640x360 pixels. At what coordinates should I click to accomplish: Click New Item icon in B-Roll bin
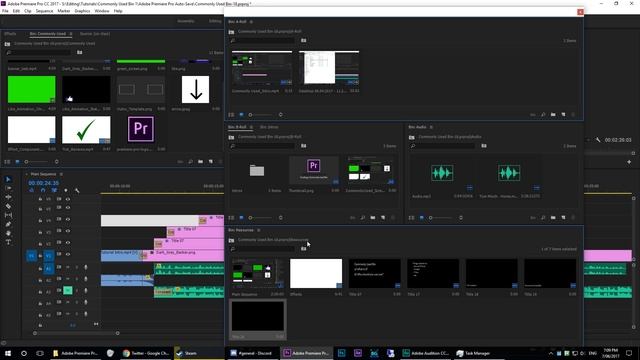tap(383, 218)
